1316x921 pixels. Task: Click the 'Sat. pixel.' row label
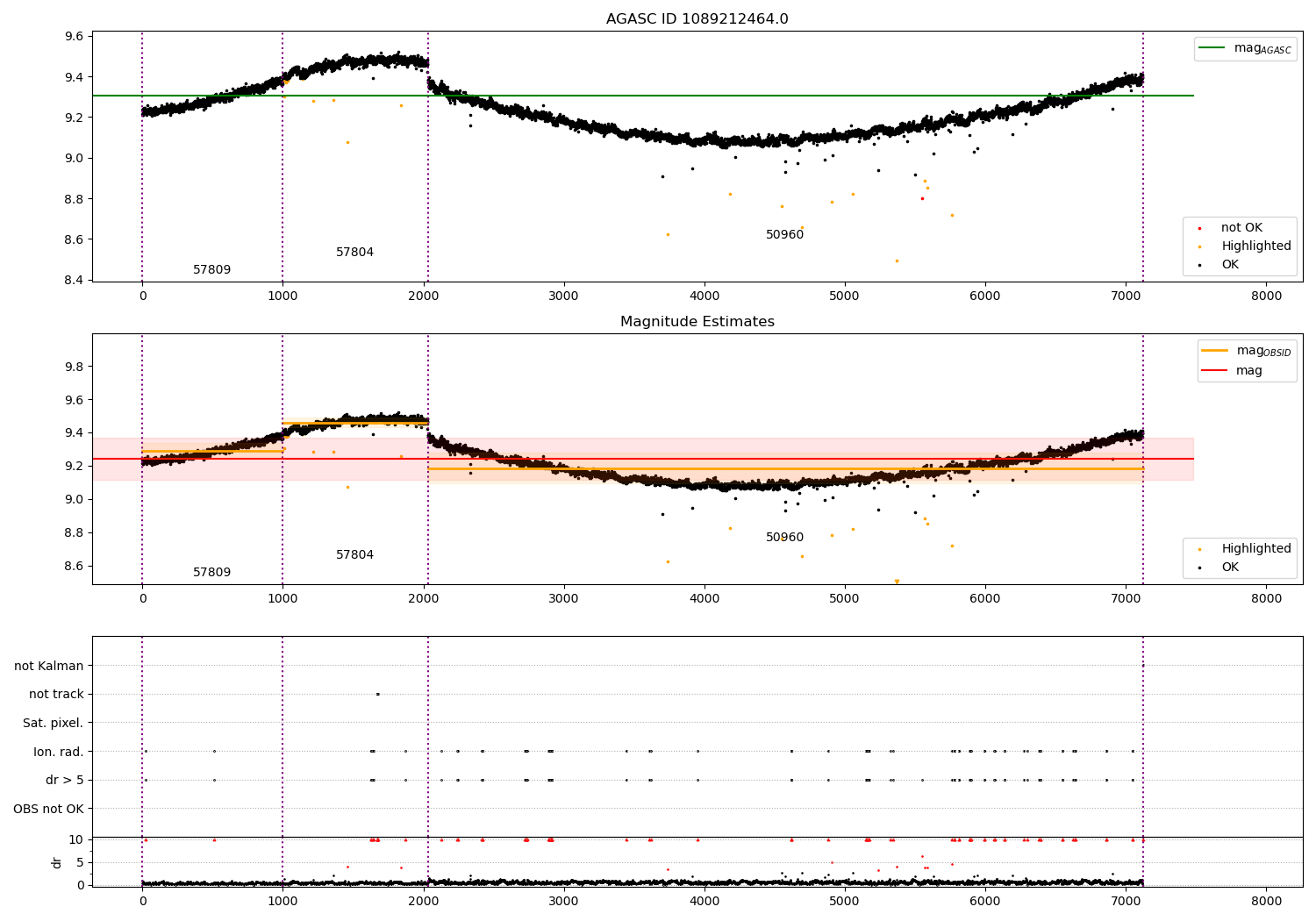tap(53, 724)
